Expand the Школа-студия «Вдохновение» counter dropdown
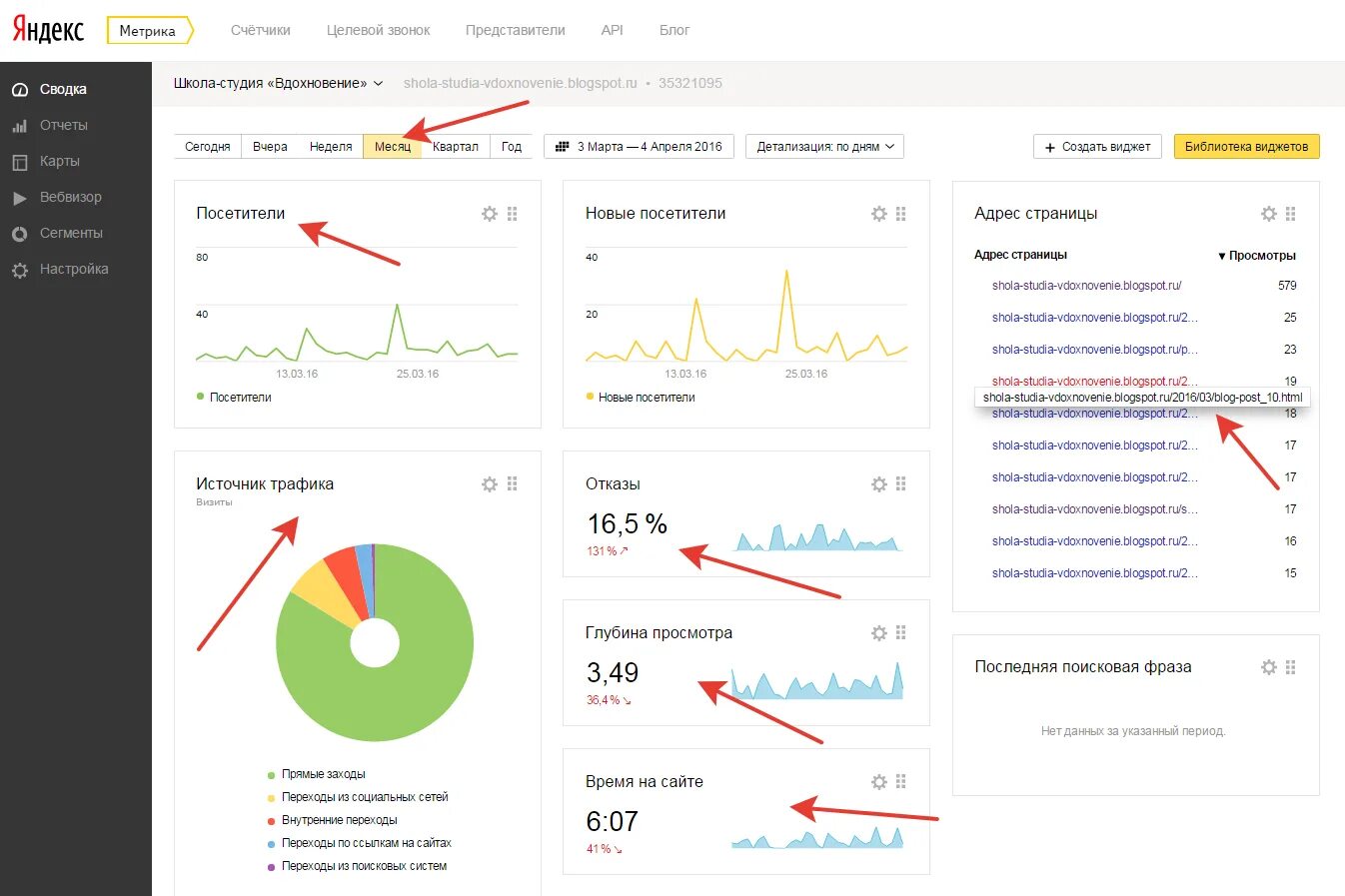Screen dimensions: 1345x896 279,84
